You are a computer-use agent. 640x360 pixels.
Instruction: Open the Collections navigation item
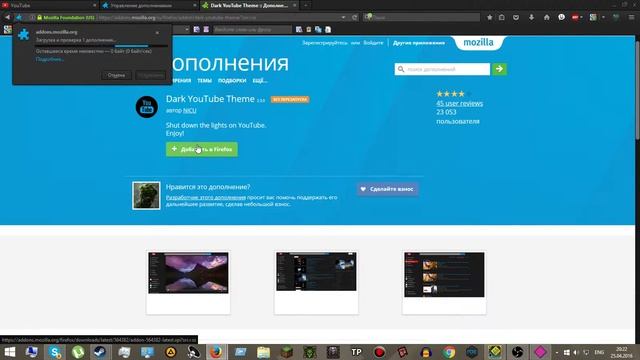(x=232, y=80)
